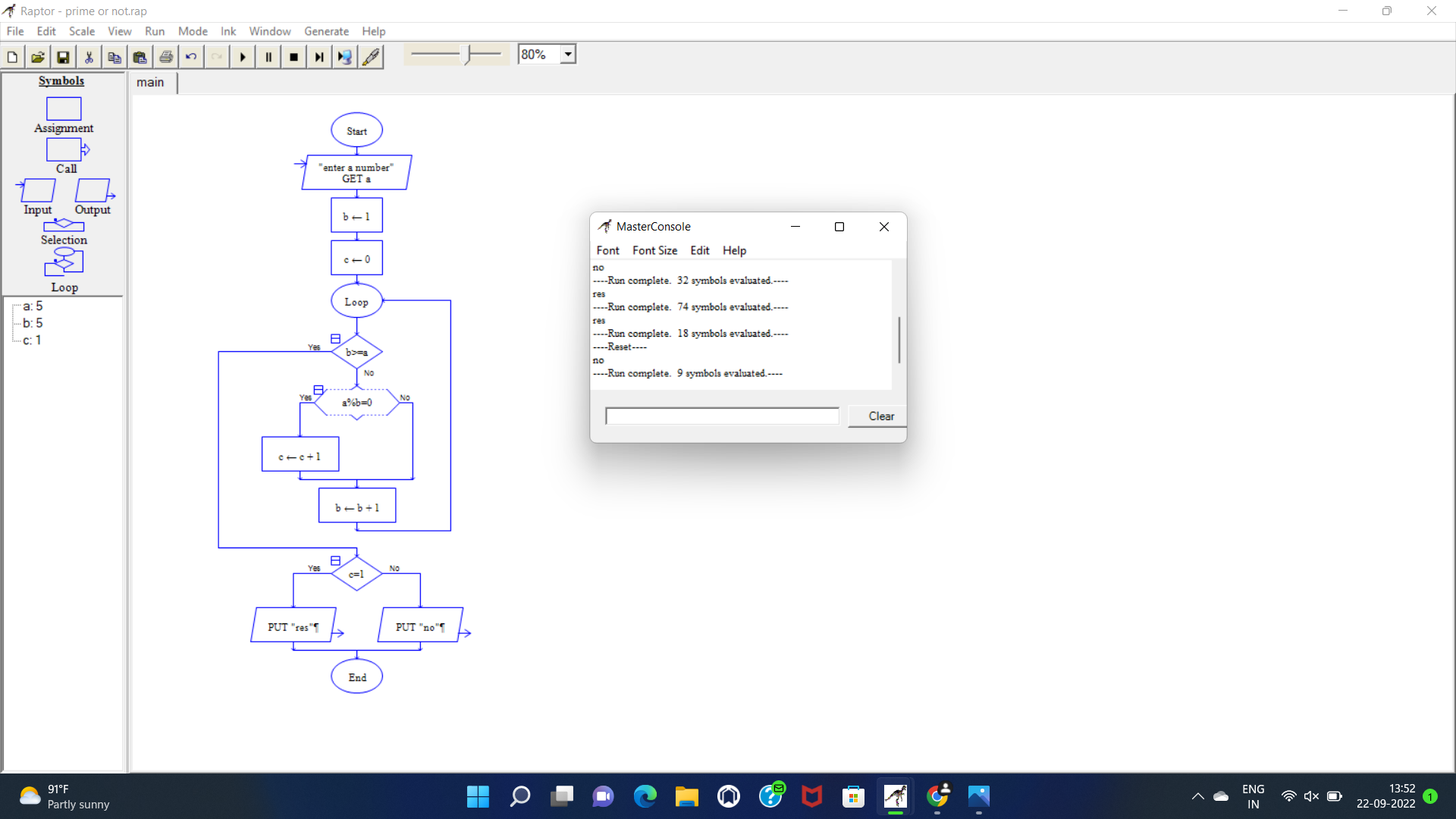Viewport: 1456px width, 819px height.
Task: Open the Run menu
Action: coord(155,31)
